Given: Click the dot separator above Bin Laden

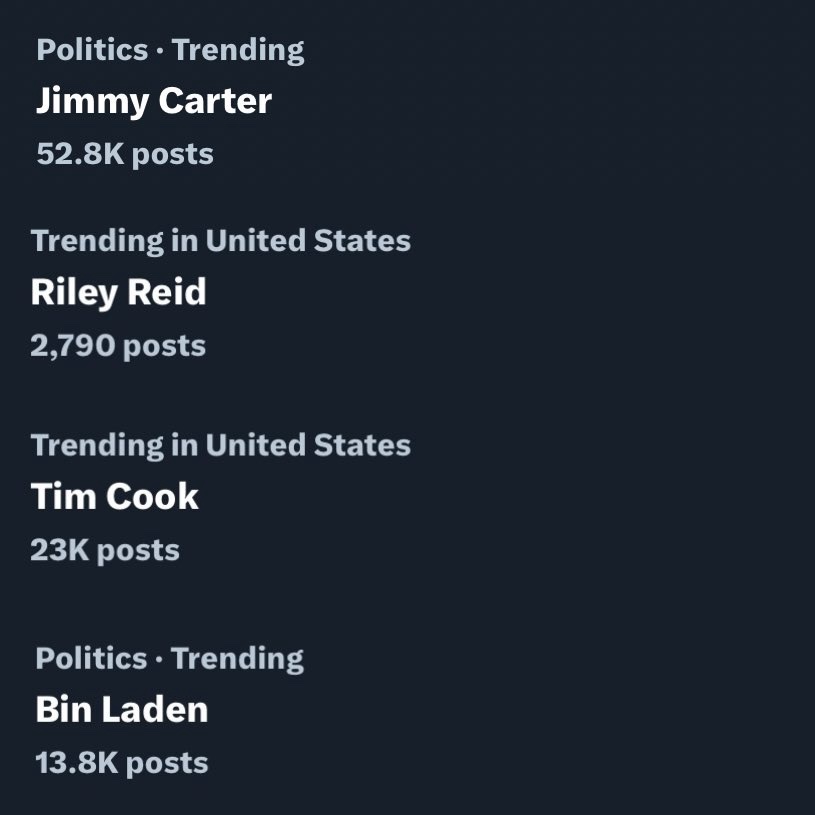Looking at the screenshot, I should coord(159,660).
